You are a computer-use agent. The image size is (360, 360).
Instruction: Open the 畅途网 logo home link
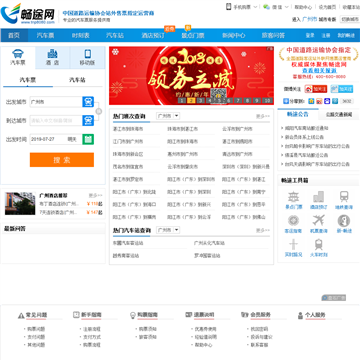28,14
